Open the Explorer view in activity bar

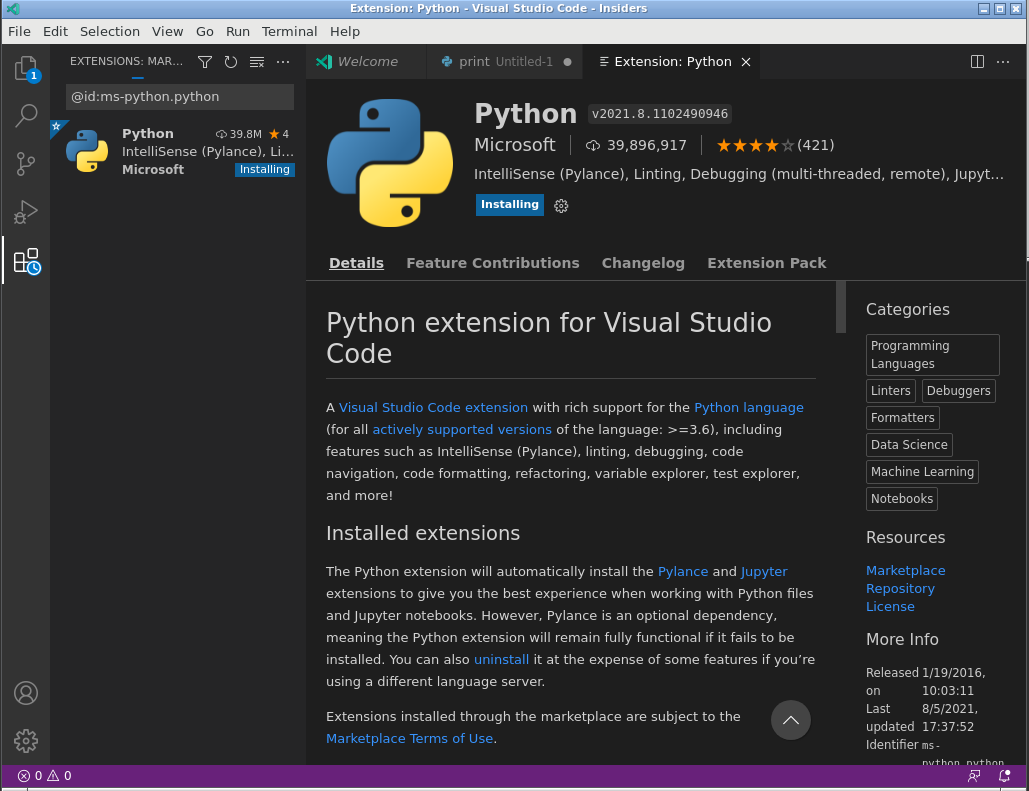[x=26, y=68]
